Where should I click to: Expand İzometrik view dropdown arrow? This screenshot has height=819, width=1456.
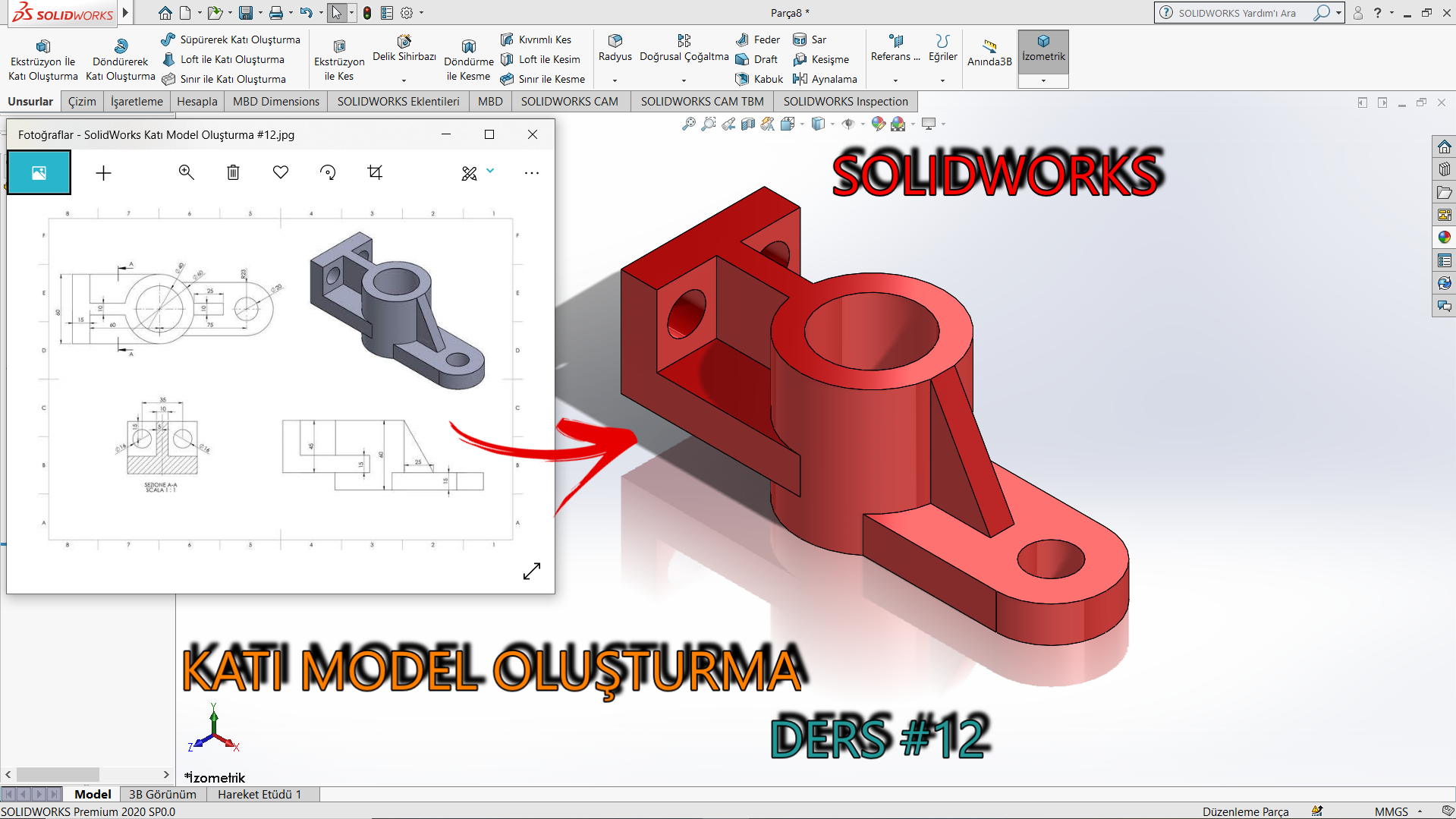1043,80
